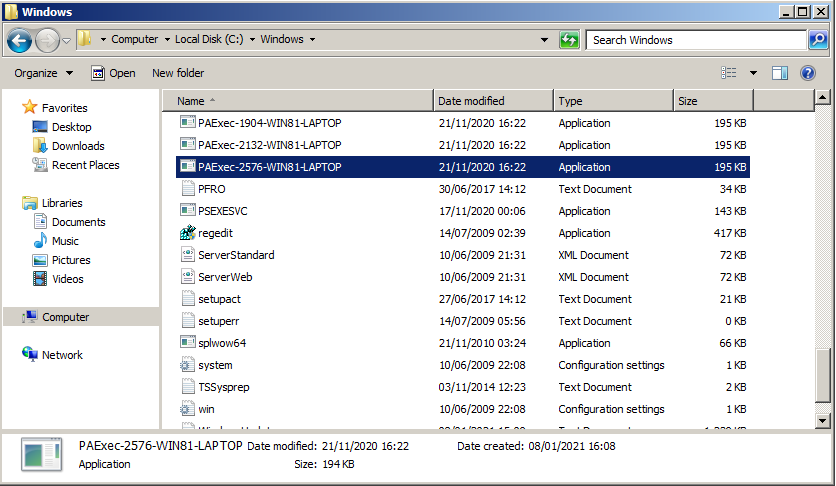The image size is (836, 486).
Task: Click Computer in the address path
Action: tap(134, 39)
